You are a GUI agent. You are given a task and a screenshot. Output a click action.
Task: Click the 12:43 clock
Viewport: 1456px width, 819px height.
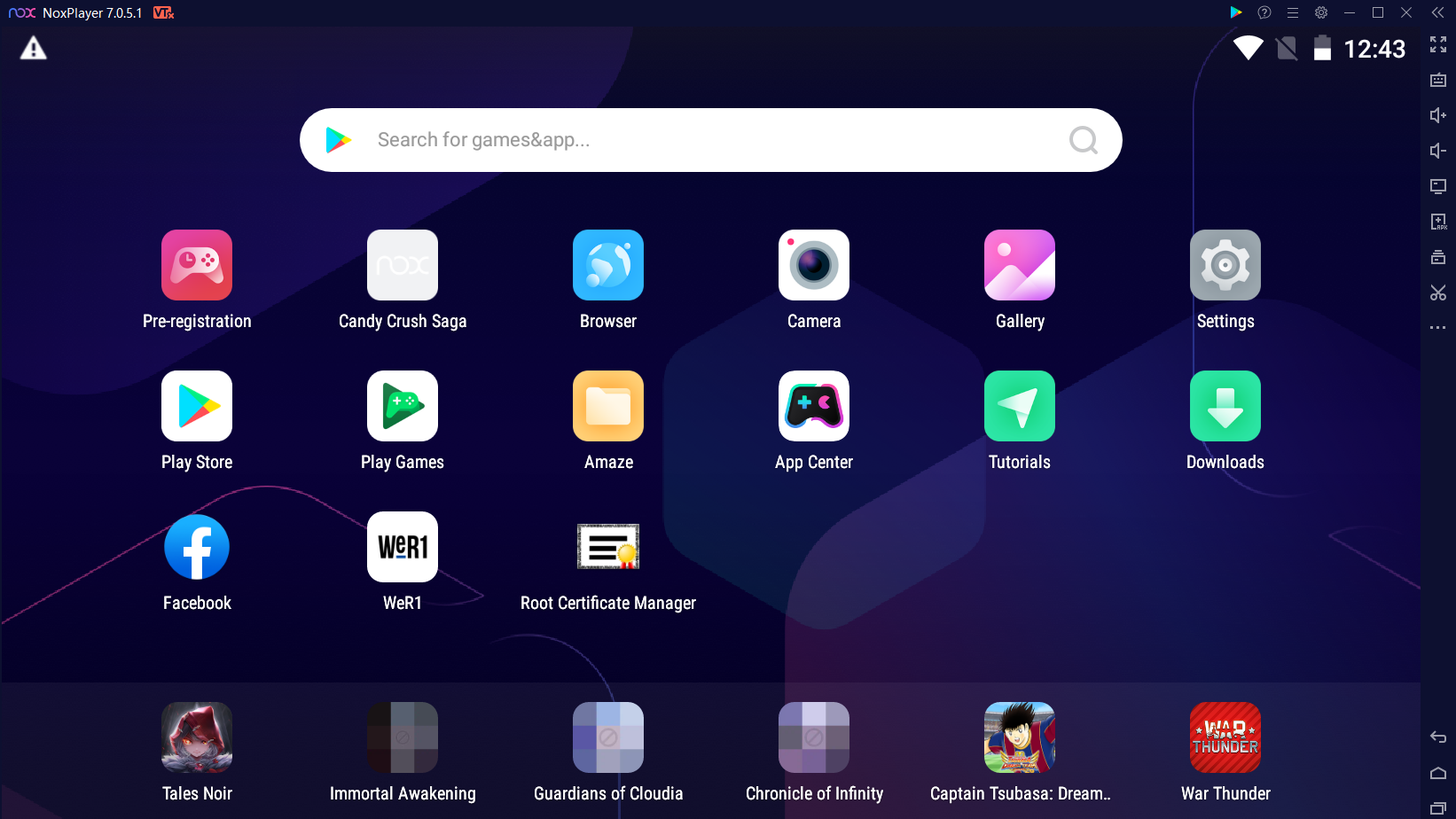(x=1374, y=49)
